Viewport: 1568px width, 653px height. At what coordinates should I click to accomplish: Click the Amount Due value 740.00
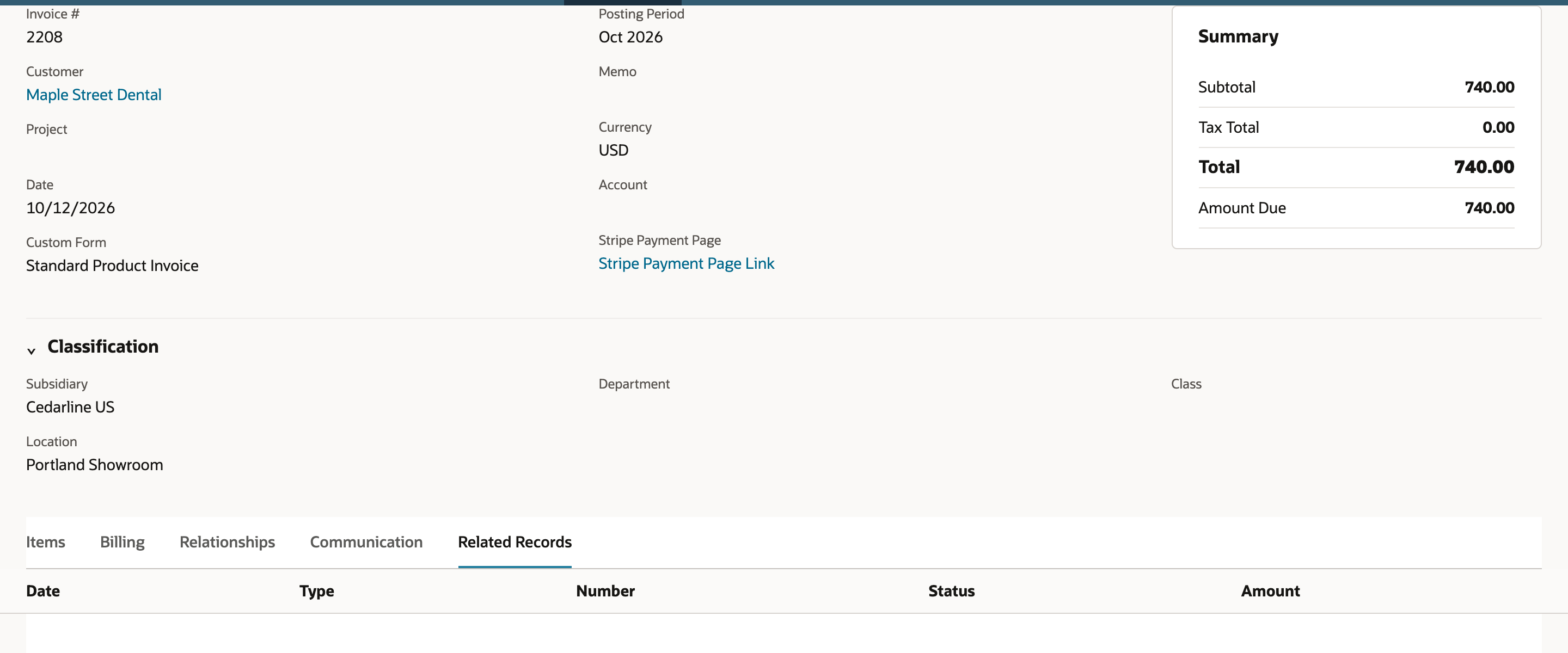coord(1489,208)
